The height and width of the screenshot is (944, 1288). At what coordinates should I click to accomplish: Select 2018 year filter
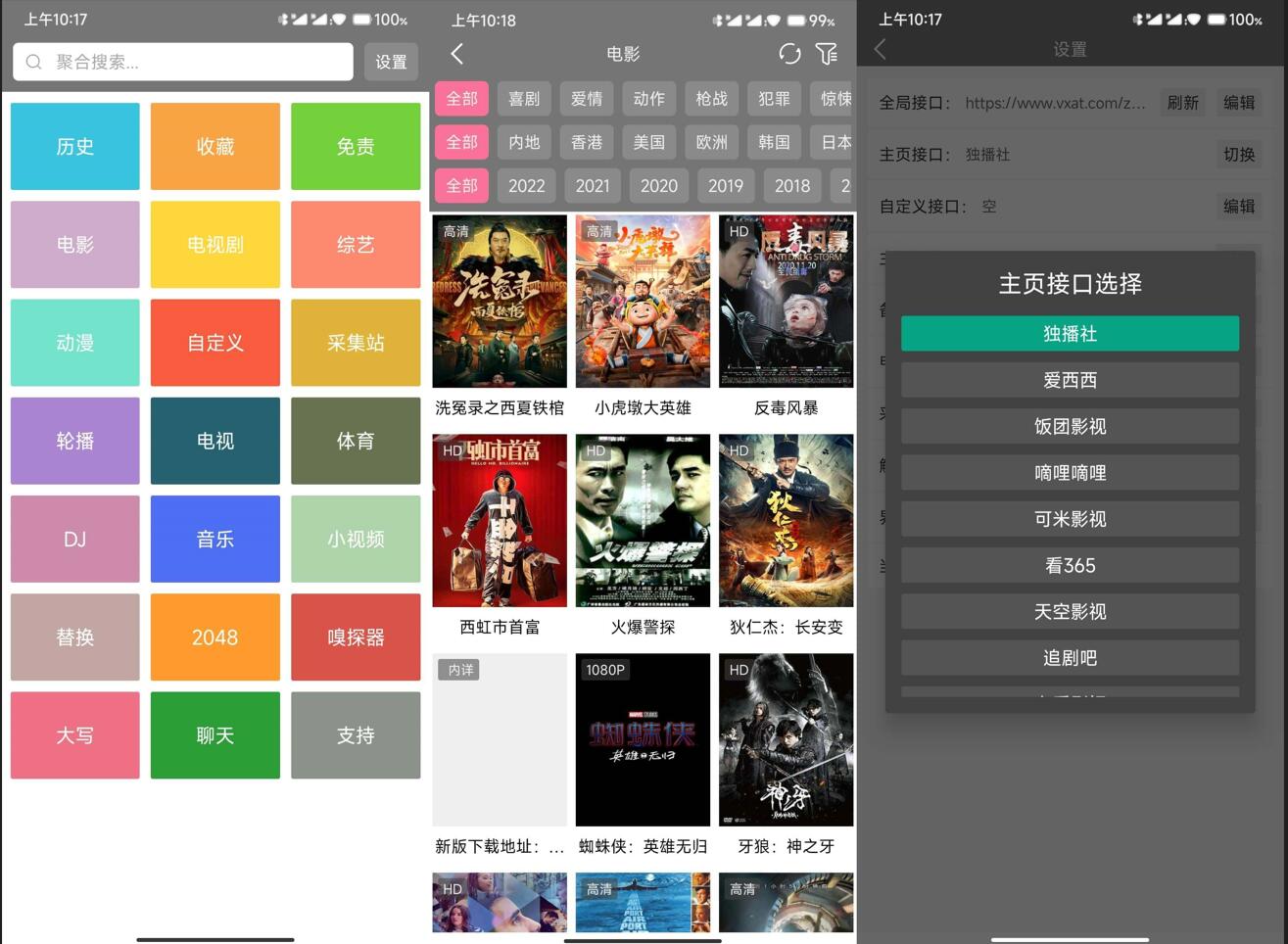point(792,185)
